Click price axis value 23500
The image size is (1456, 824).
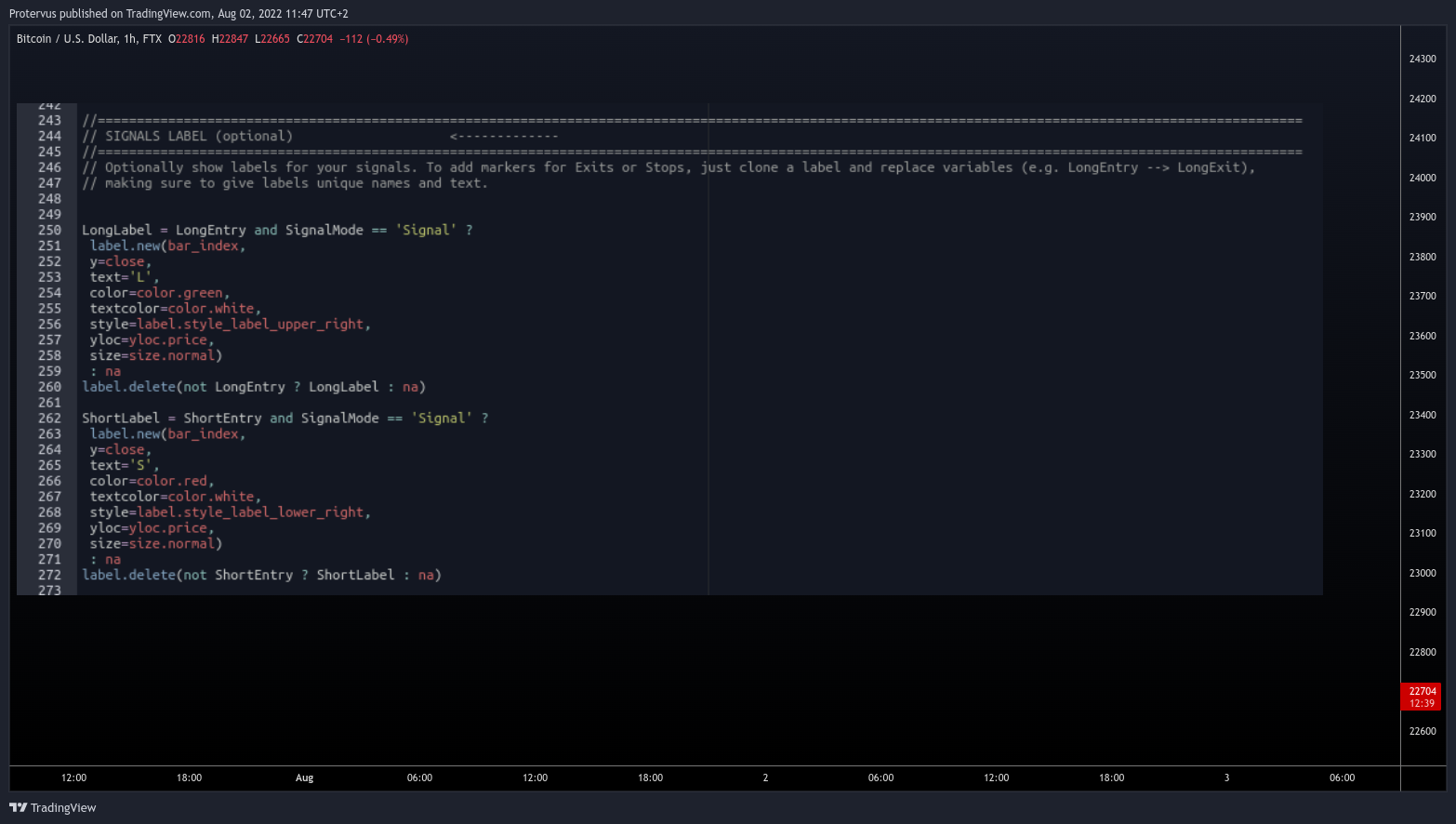[x=1423, y=375]
